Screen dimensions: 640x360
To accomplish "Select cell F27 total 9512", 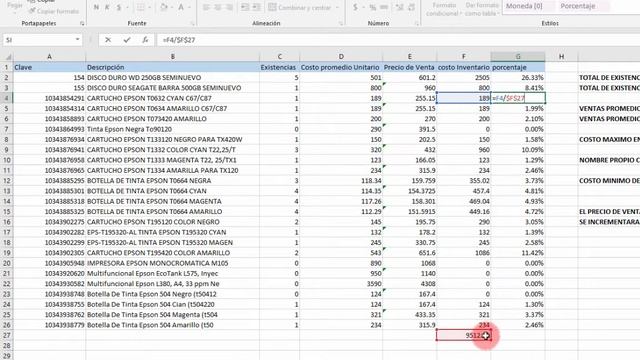I will point(463,335).
